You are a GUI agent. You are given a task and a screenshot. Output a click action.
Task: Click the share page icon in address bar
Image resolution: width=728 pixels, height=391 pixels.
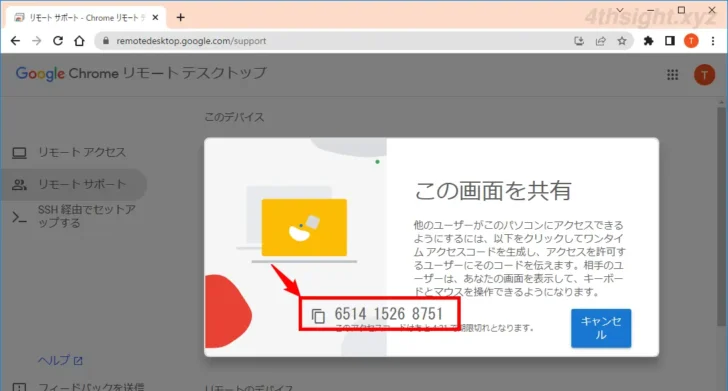click(x=600, y=41)
